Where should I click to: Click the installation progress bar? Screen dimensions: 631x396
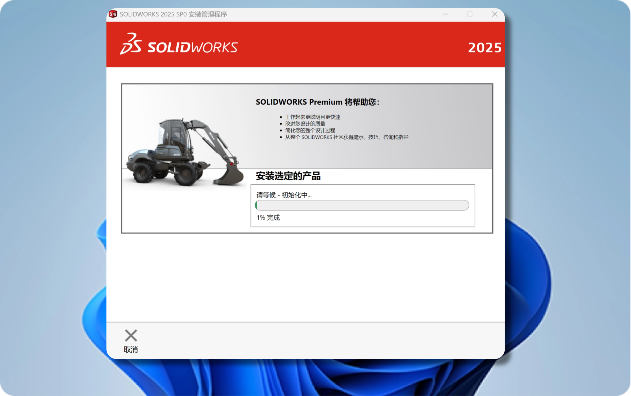pyautogui.click(x=362, y=205)
